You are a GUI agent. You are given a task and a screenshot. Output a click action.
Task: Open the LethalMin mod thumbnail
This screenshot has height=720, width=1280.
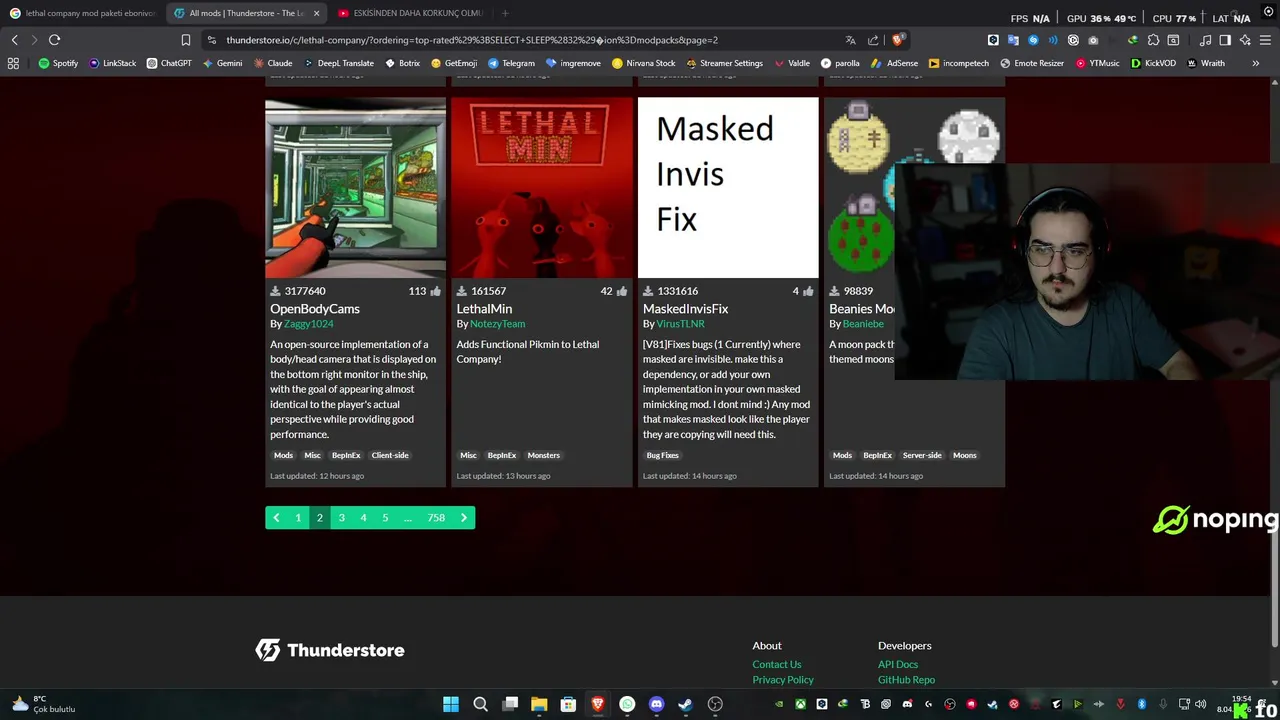point(542,187)
